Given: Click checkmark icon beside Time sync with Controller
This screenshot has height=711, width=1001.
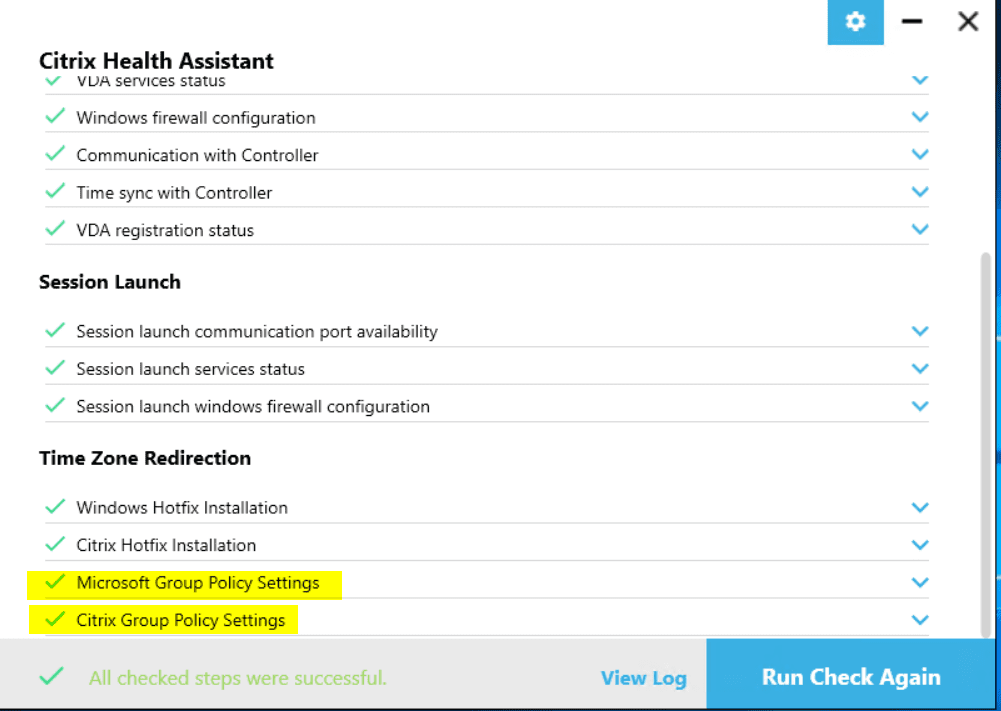Looking at the screenshot, I should [55, 192].
